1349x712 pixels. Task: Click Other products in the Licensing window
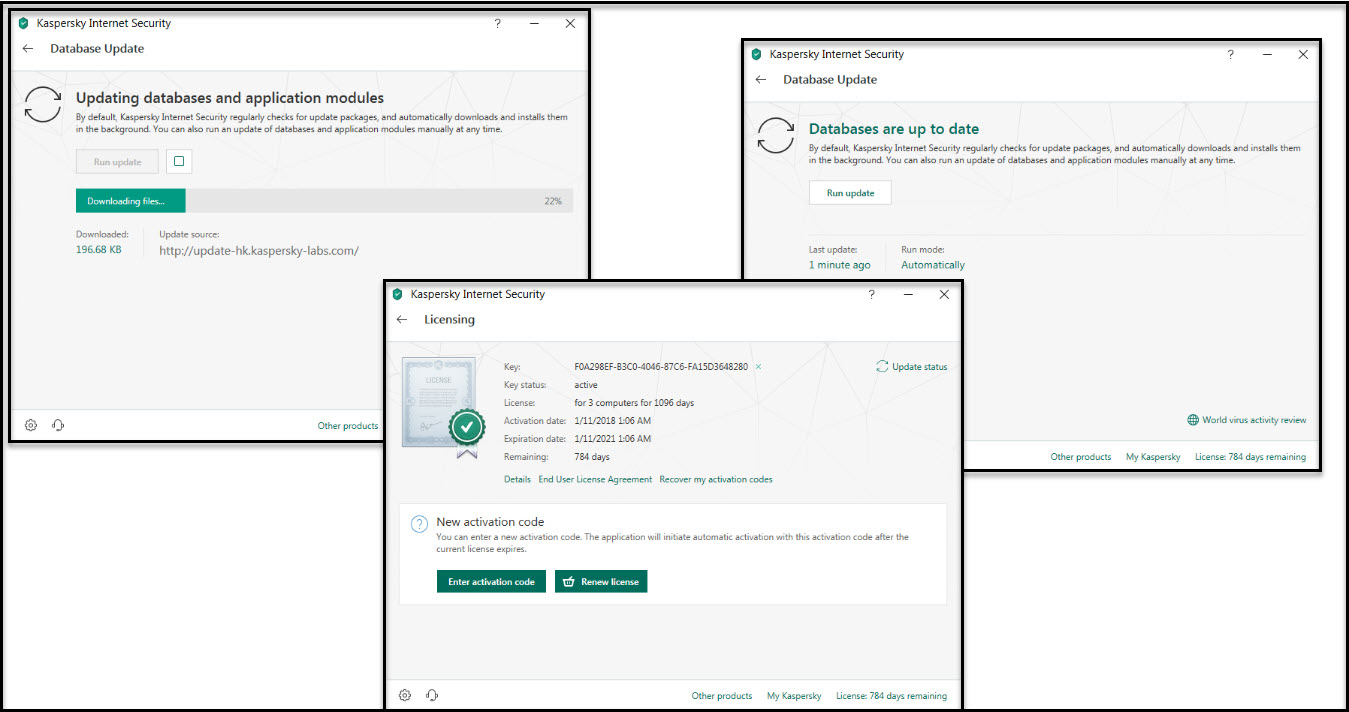pyautogui.click(x=722, y=696)
